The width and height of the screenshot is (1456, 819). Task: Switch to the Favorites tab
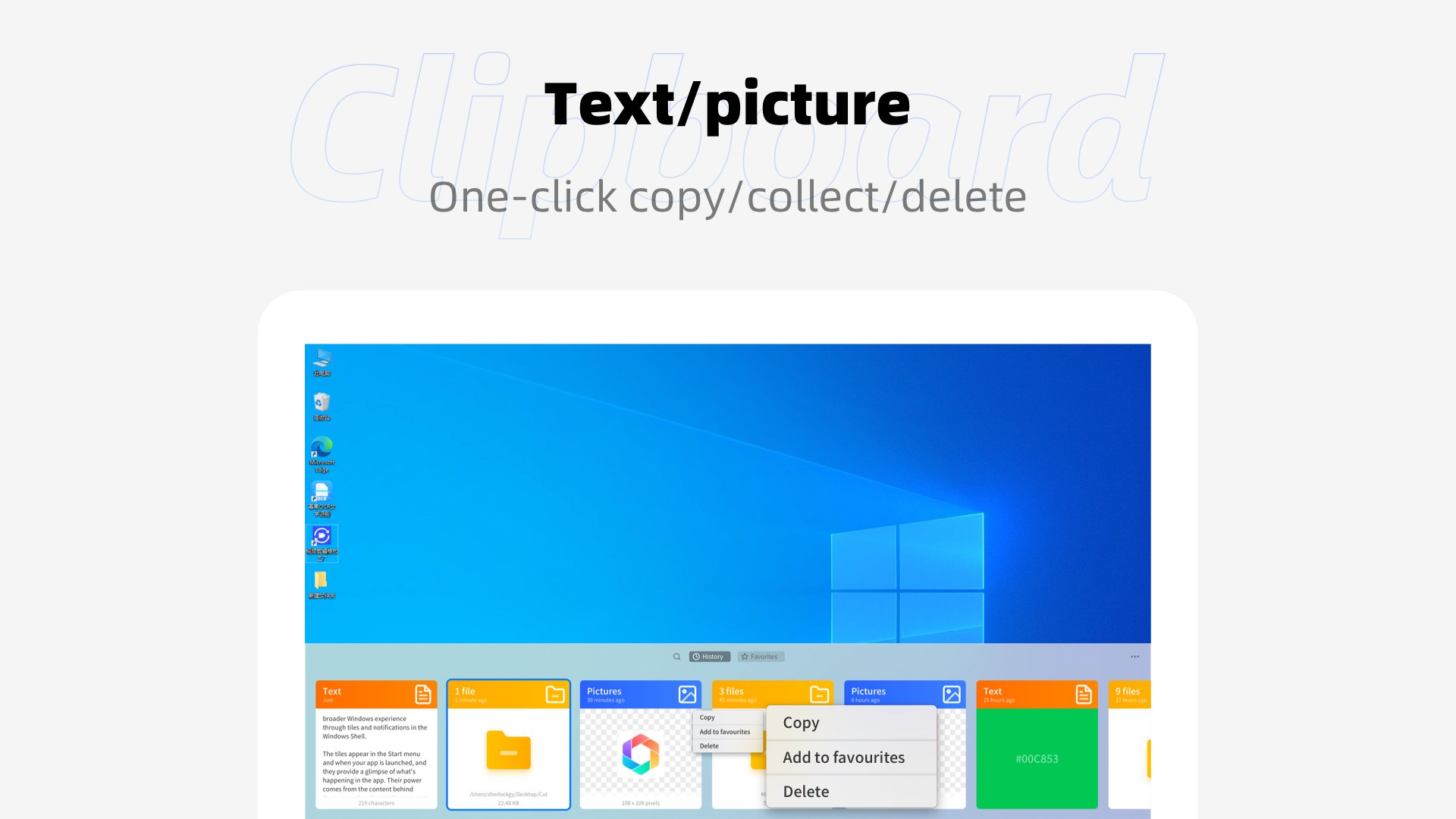pyautogui.click(x=761, y=657)
